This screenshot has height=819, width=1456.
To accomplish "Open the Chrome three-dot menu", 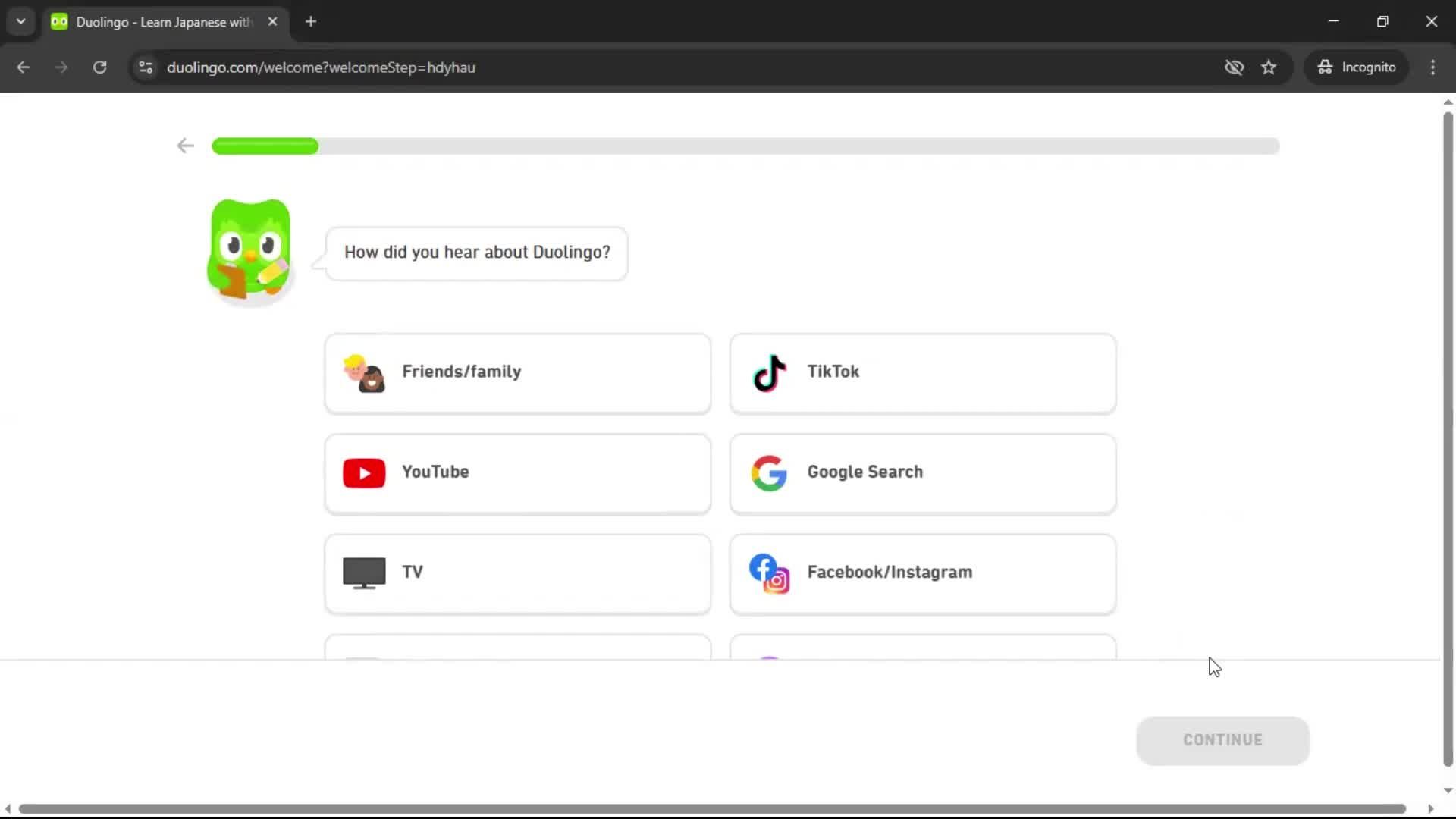I will (x=1433, y=67).
